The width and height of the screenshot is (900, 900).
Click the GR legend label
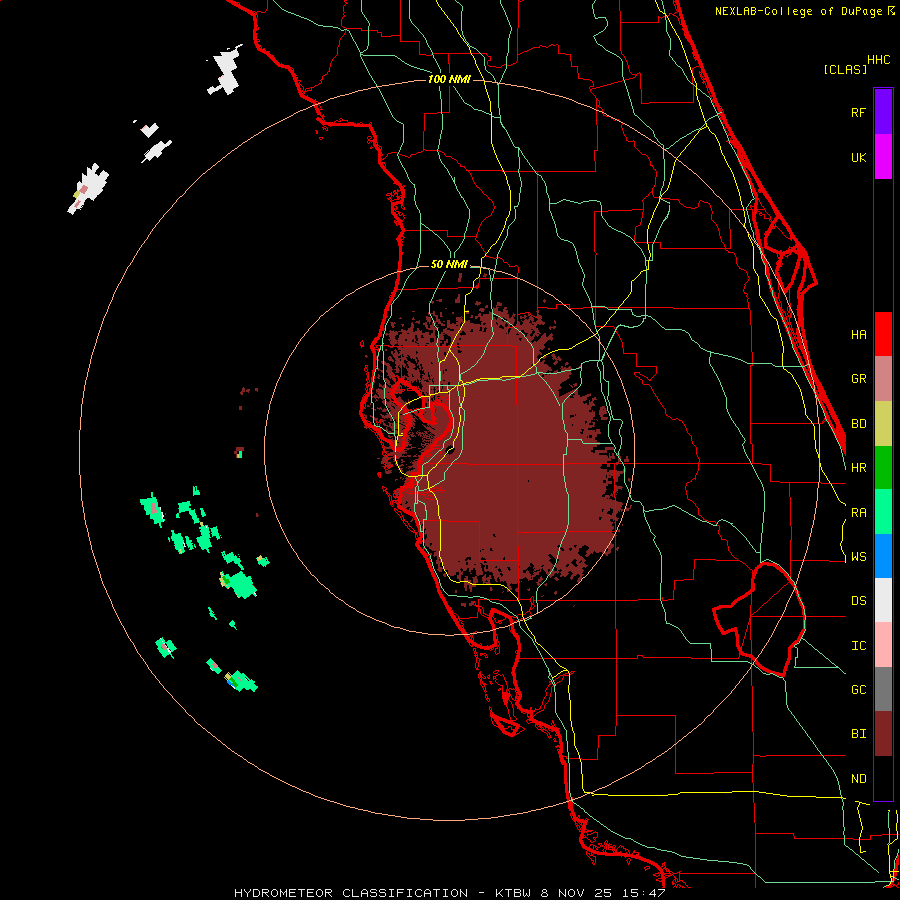858,379
